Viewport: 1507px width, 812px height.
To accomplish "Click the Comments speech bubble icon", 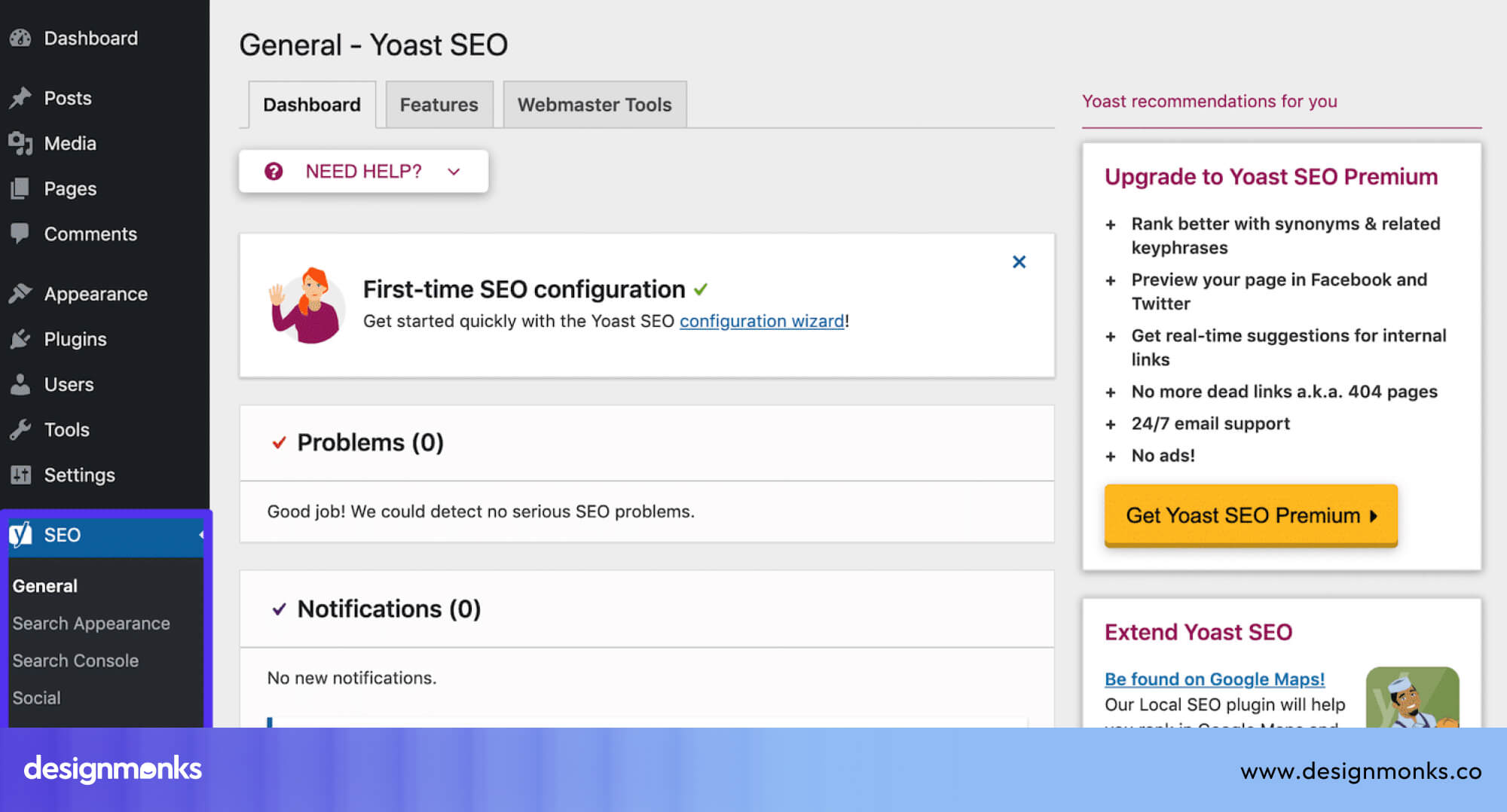I will (x=20, y=234).
